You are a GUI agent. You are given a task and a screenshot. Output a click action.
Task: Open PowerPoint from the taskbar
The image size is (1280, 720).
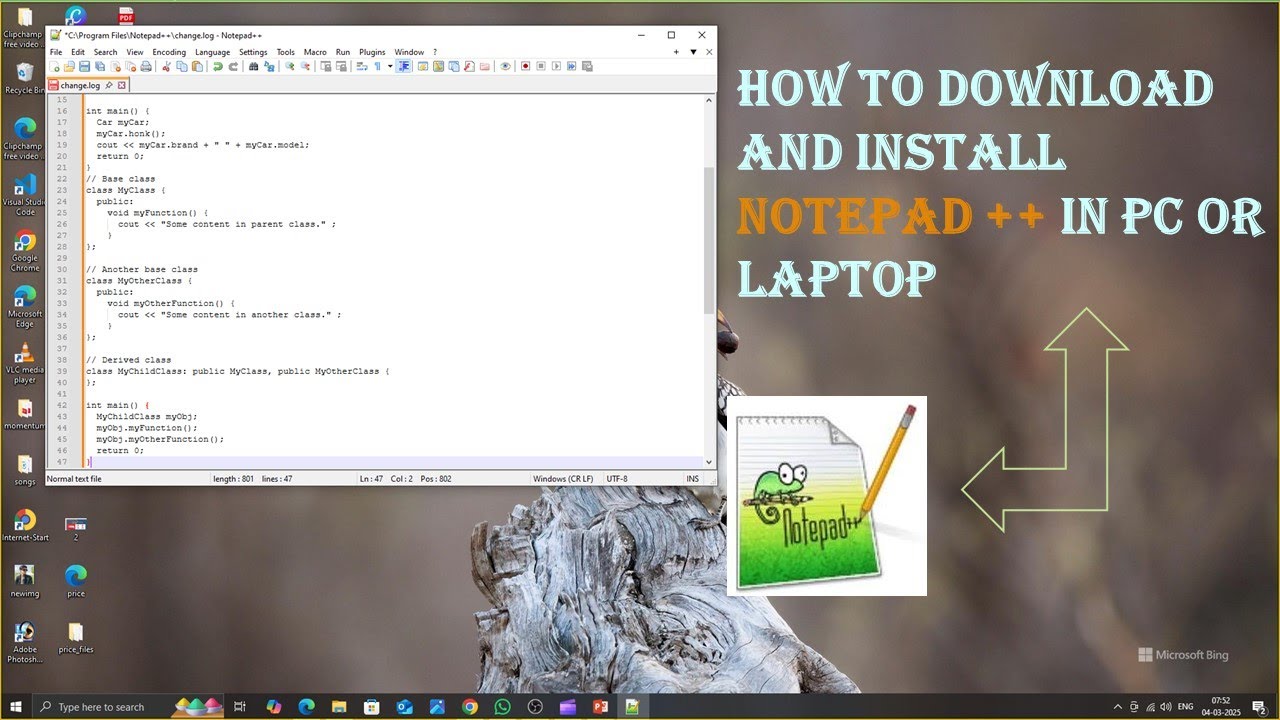[x=600, y=707]
